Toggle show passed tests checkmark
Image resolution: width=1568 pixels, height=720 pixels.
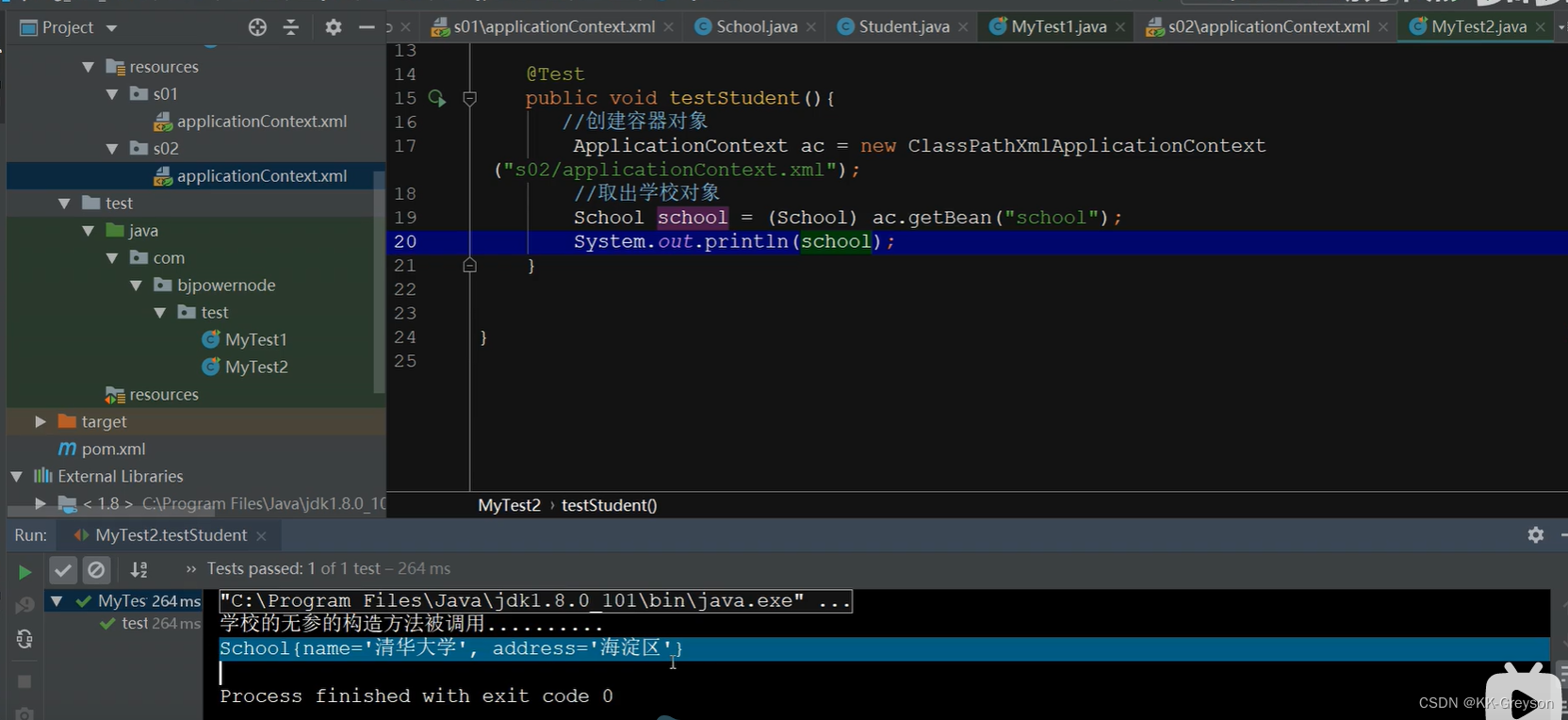tap(62, 569)
